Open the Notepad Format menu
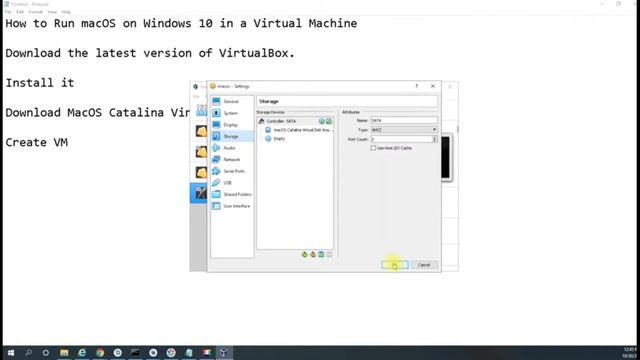 [x=36, y=12]
